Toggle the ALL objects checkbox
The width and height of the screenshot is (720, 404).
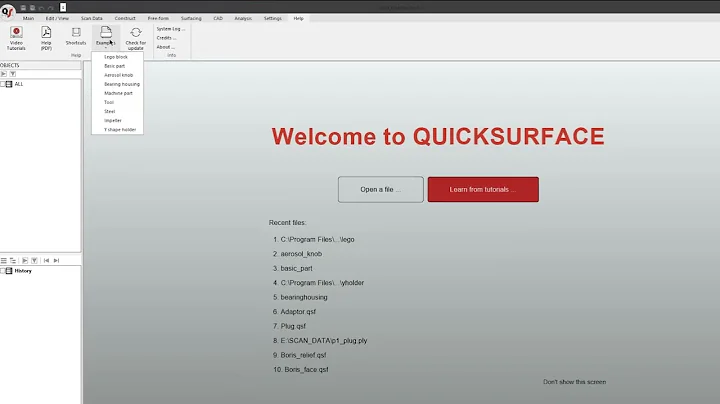[2, 84]
